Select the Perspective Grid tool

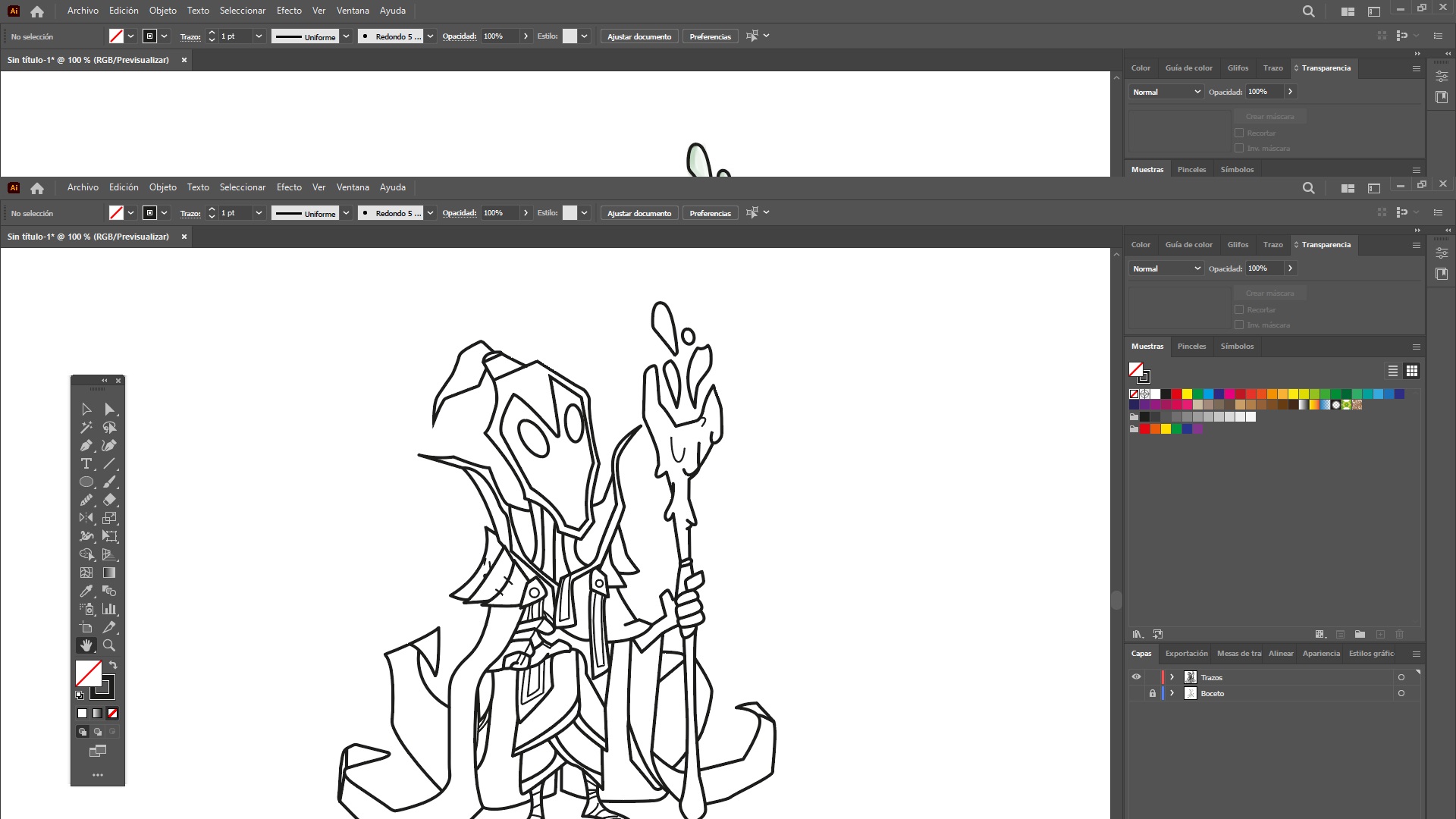pos(109,555)
